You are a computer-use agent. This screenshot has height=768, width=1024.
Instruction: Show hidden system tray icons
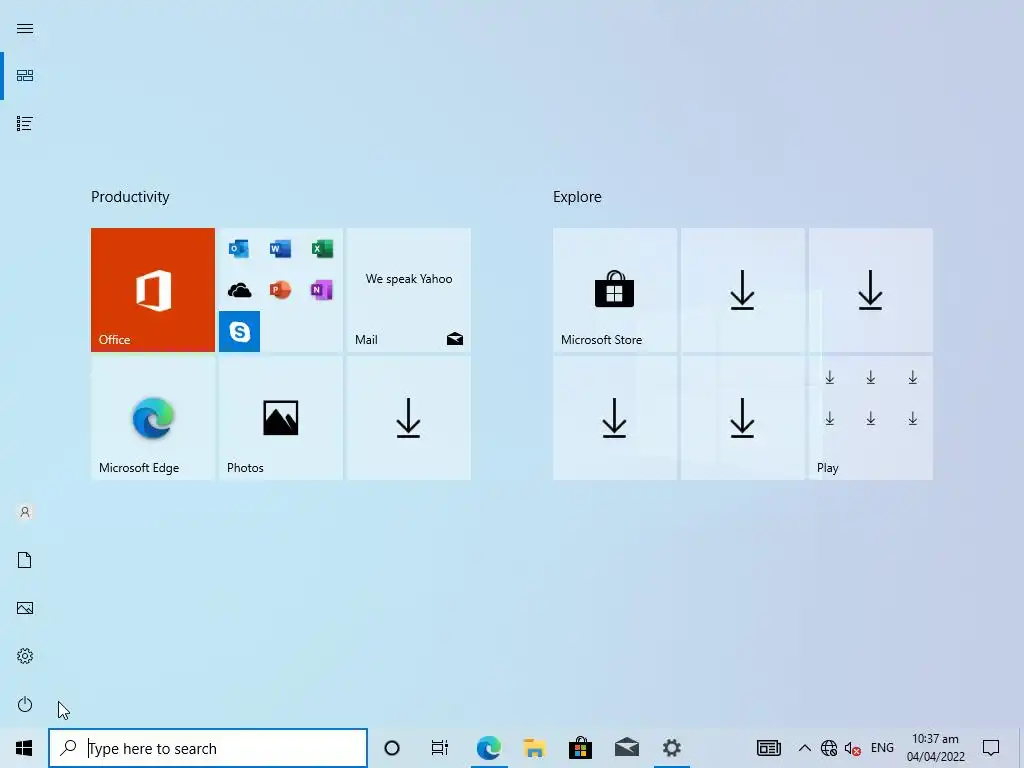point(805,748)
